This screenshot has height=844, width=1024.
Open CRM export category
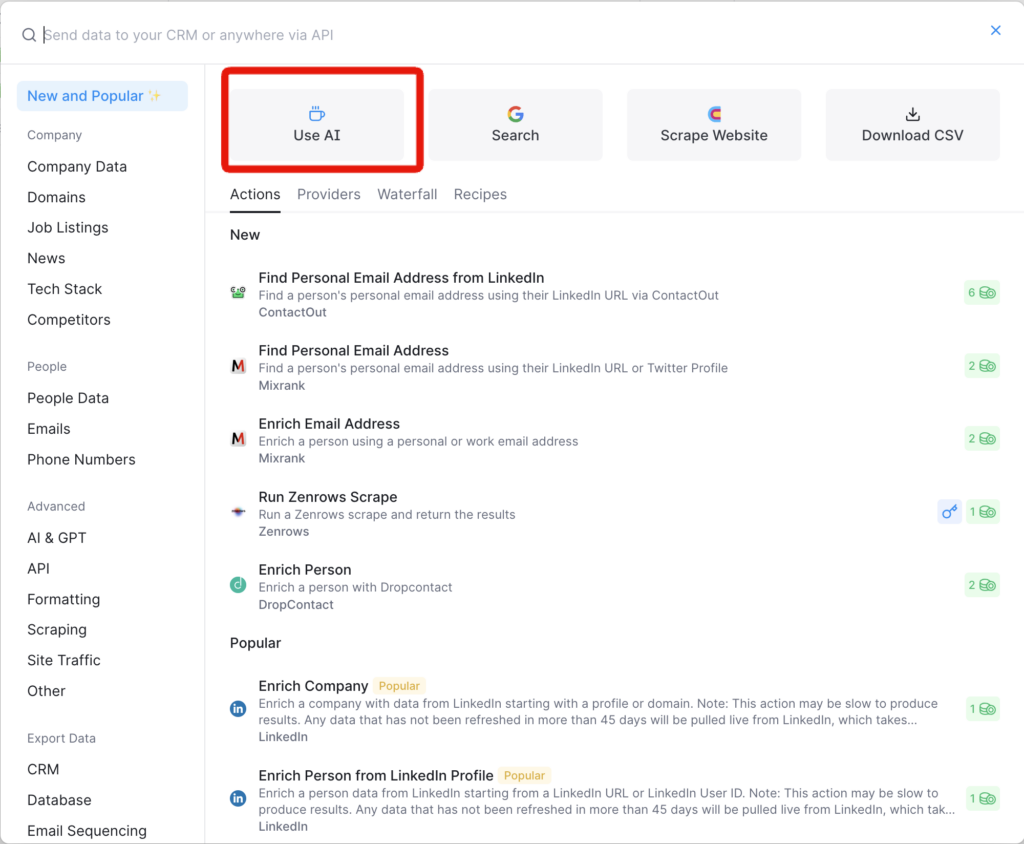coord(43,770)
